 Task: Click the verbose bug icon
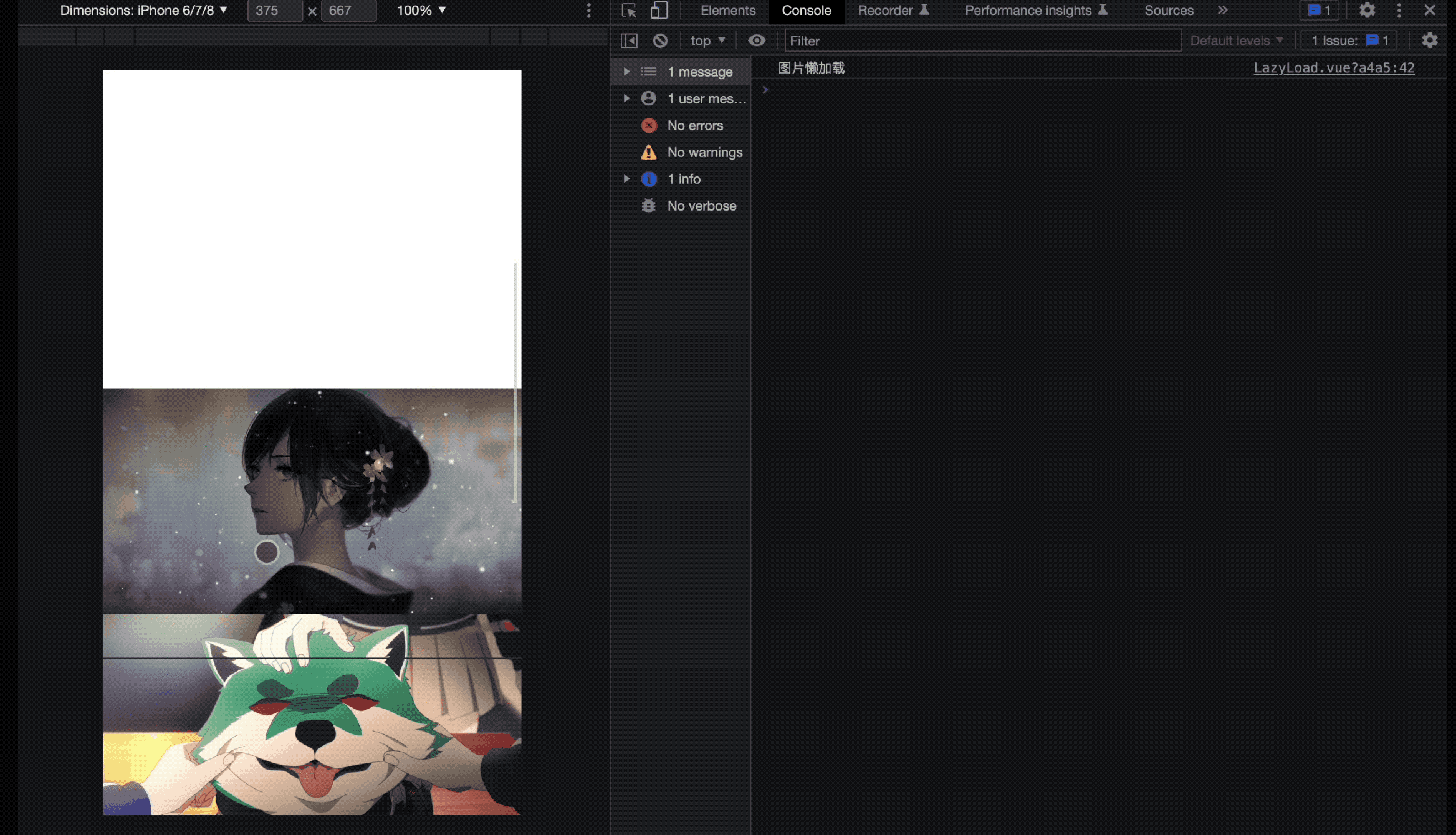(x=649, y=206)
